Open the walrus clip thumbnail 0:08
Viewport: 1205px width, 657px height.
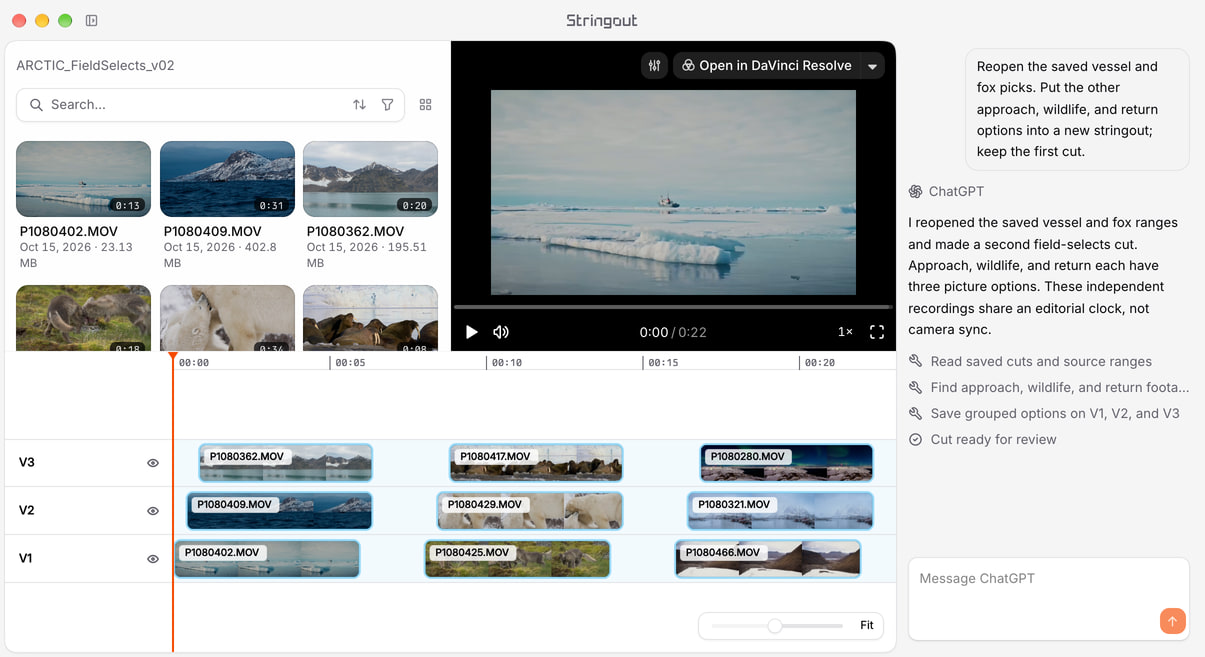pyautogui.click(x=370, y=319)
